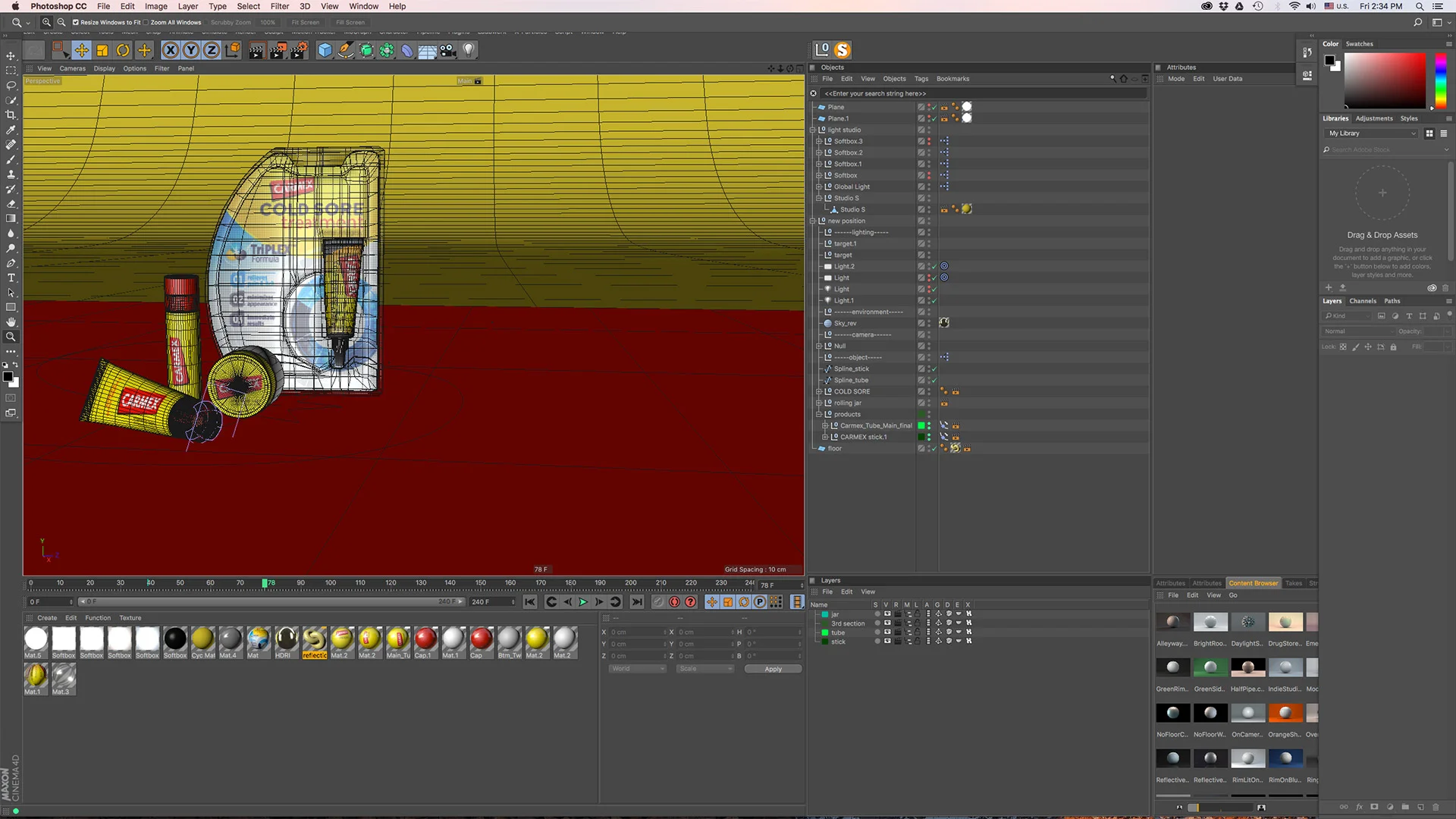Click the Camera object icon
This screenshot has width=1456, height=819.
[x=448, y=50]
